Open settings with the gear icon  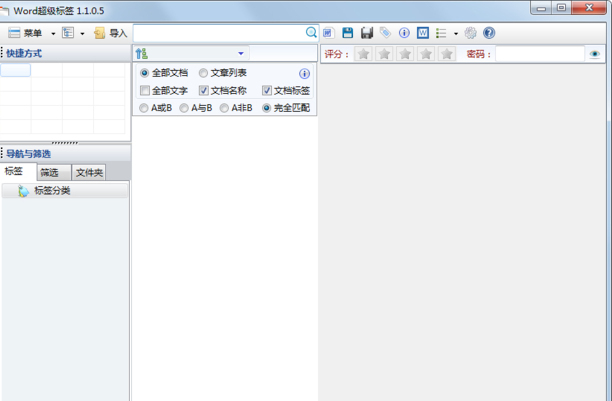click(470, 33)
